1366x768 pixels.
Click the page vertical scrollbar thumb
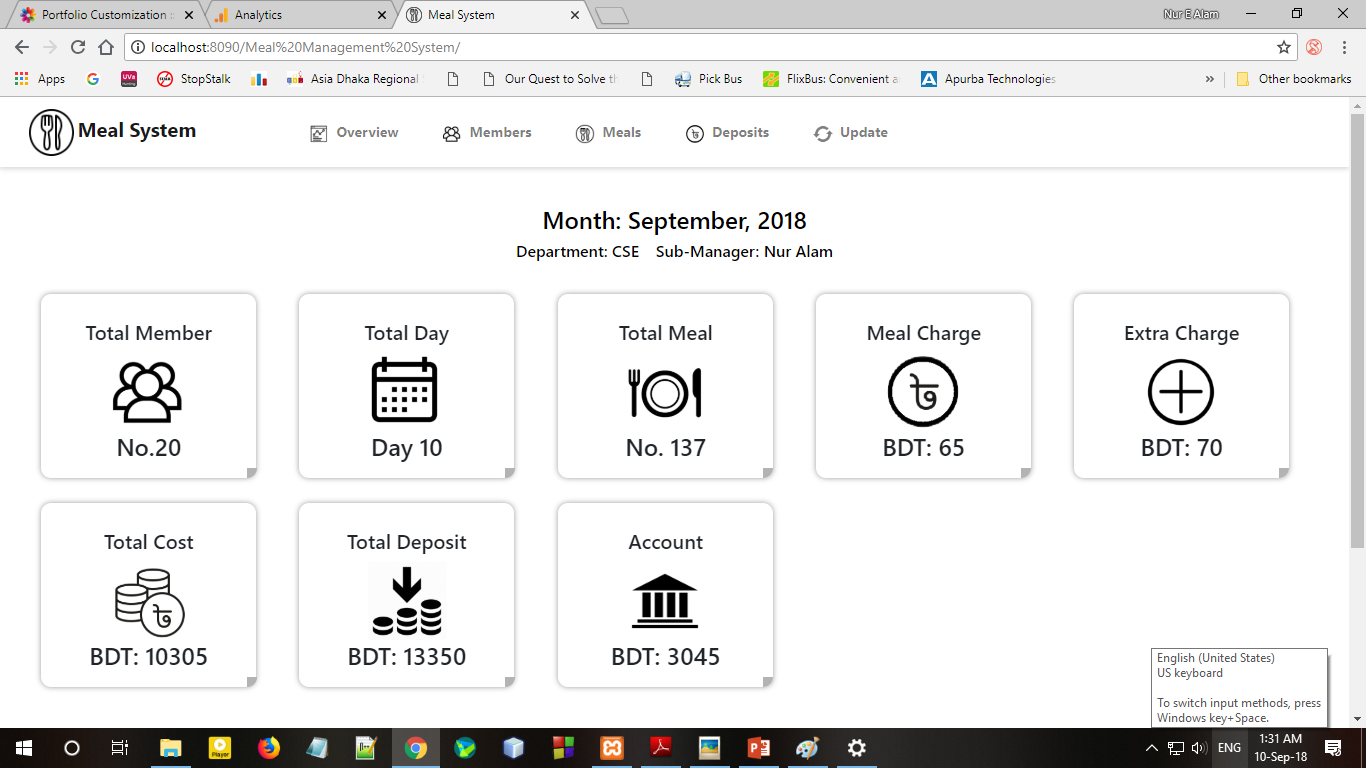click(x=1358, y=330)
